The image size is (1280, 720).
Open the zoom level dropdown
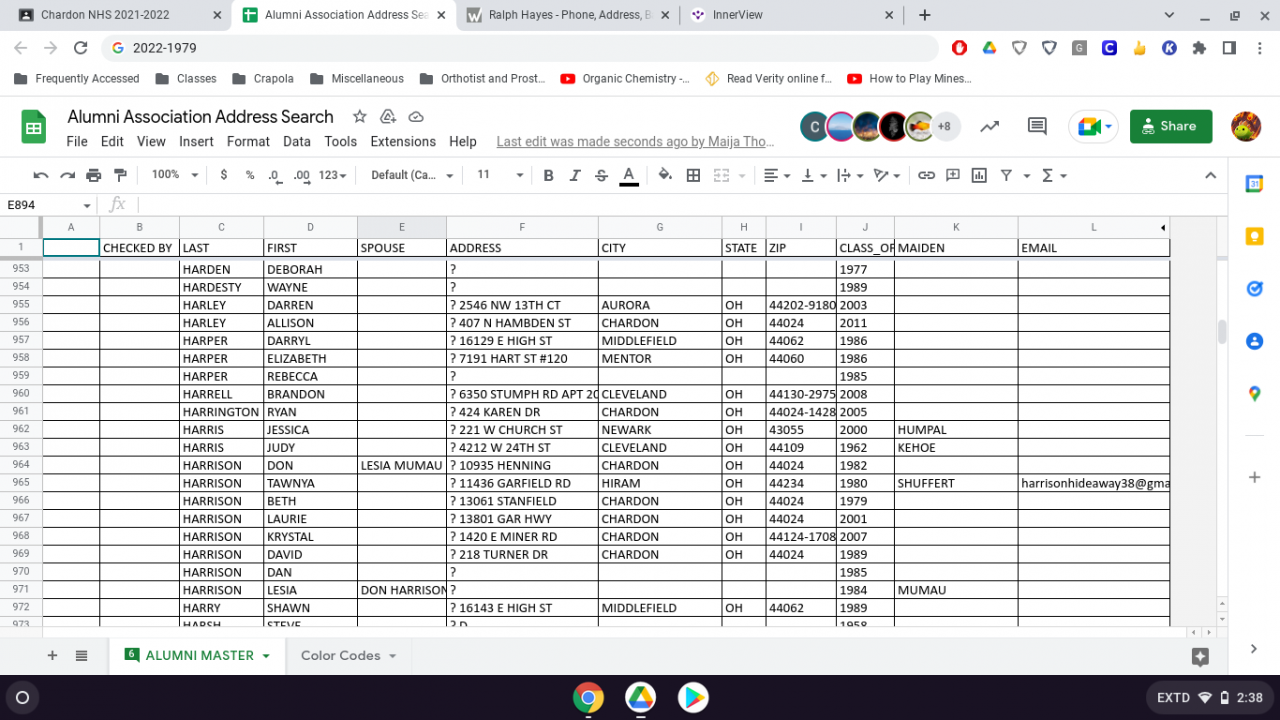tap(175, 175)
